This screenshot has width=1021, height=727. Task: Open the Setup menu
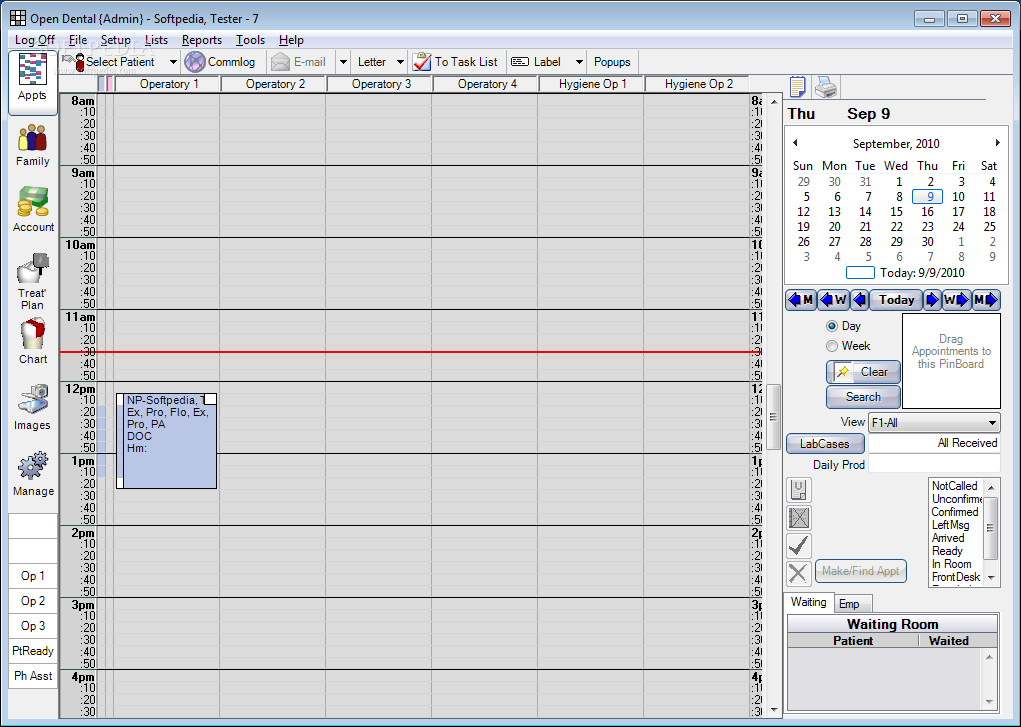[x=115, y=40]
